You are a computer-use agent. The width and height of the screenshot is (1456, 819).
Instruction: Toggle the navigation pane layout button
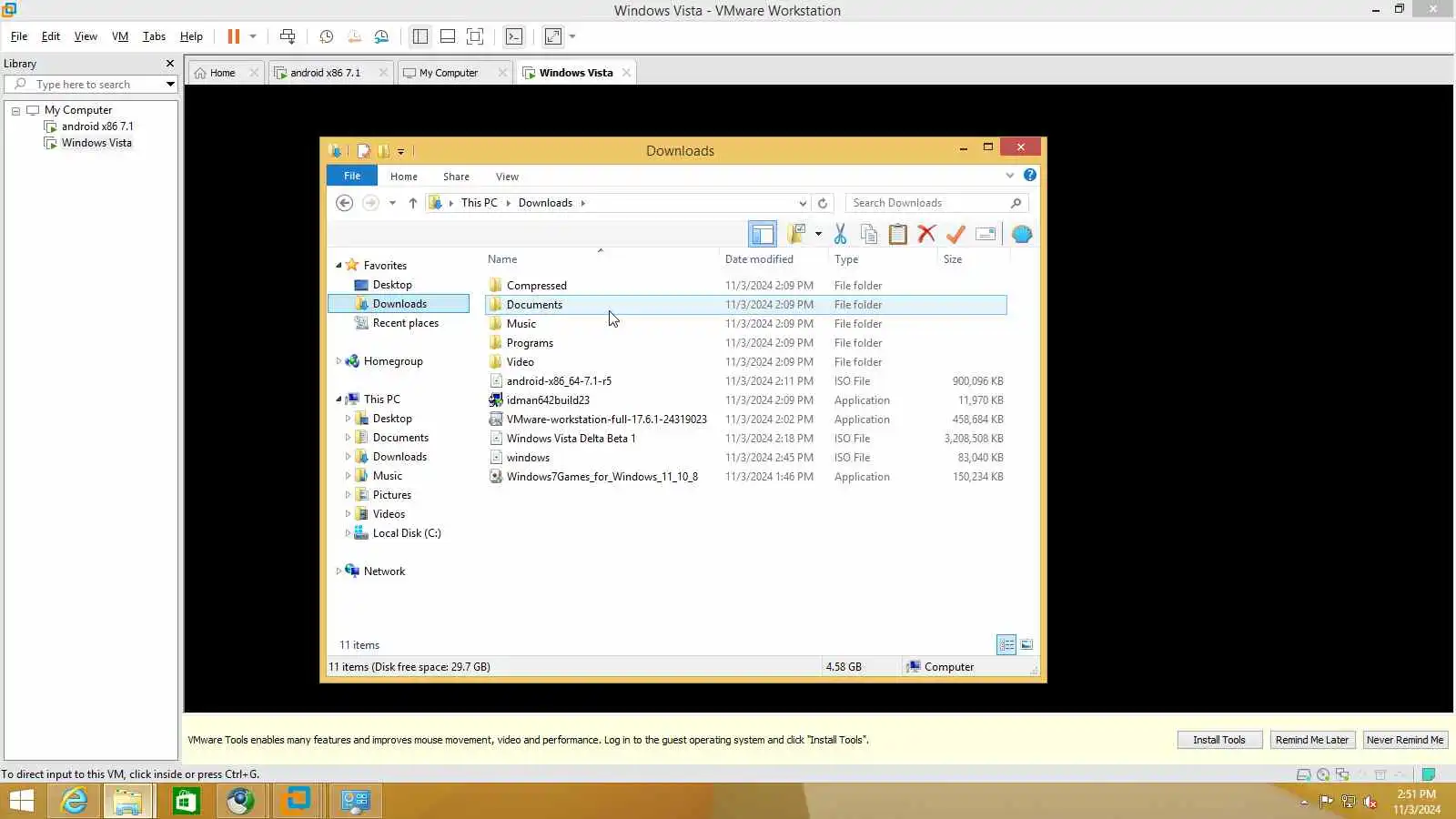763,234
